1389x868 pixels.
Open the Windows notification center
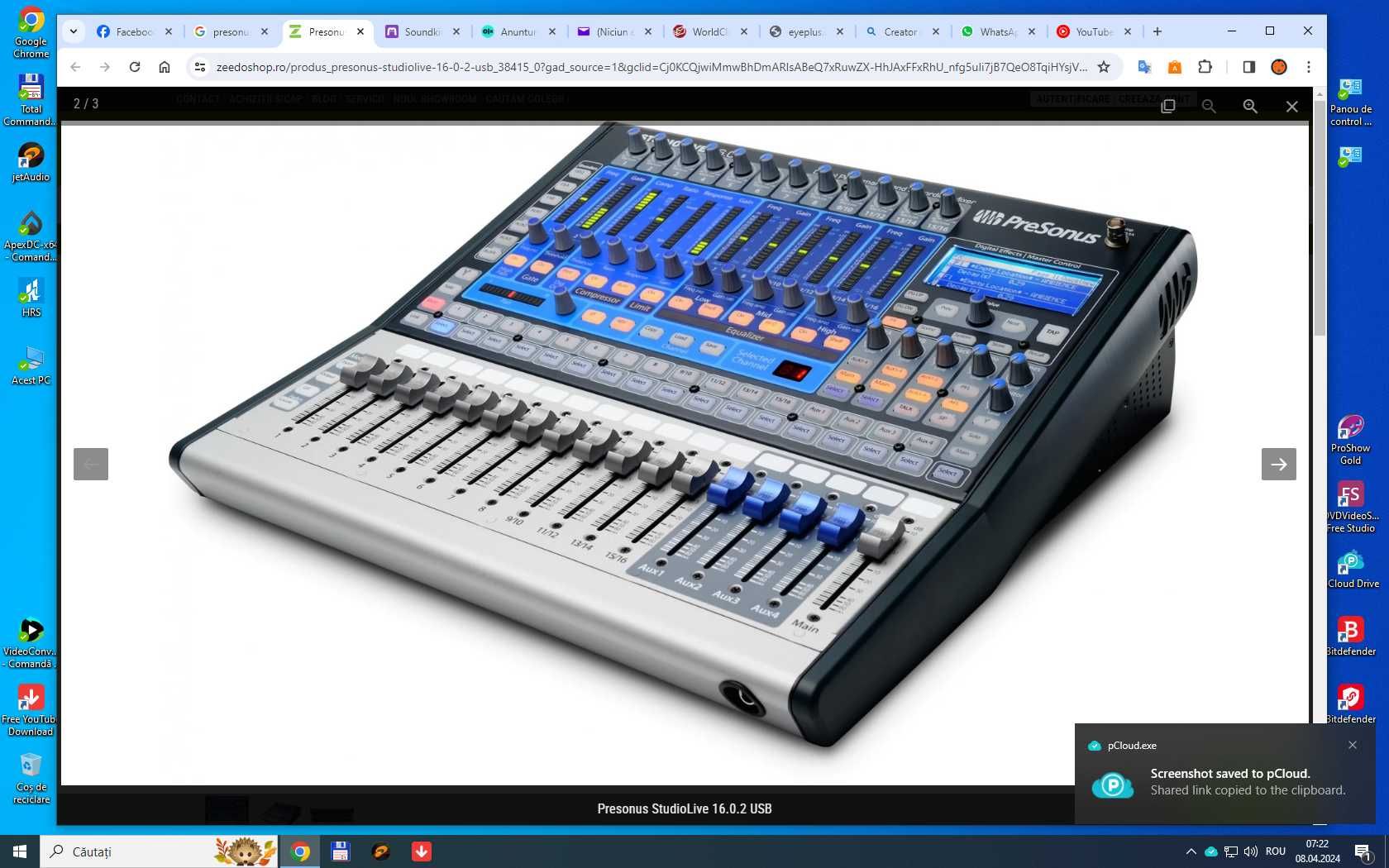[x=1363, y=851]
